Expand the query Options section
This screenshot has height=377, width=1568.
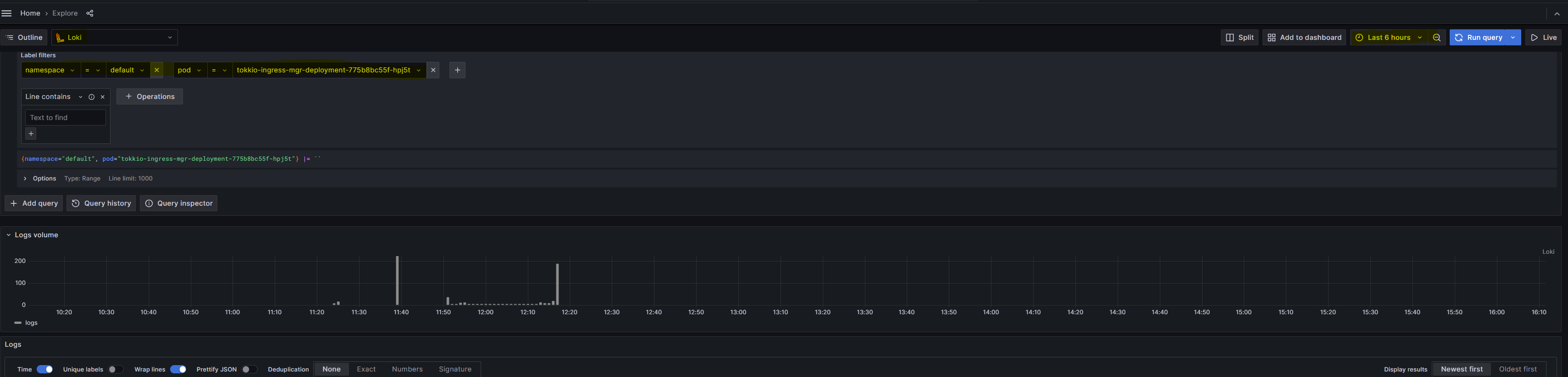click(39, 179)
